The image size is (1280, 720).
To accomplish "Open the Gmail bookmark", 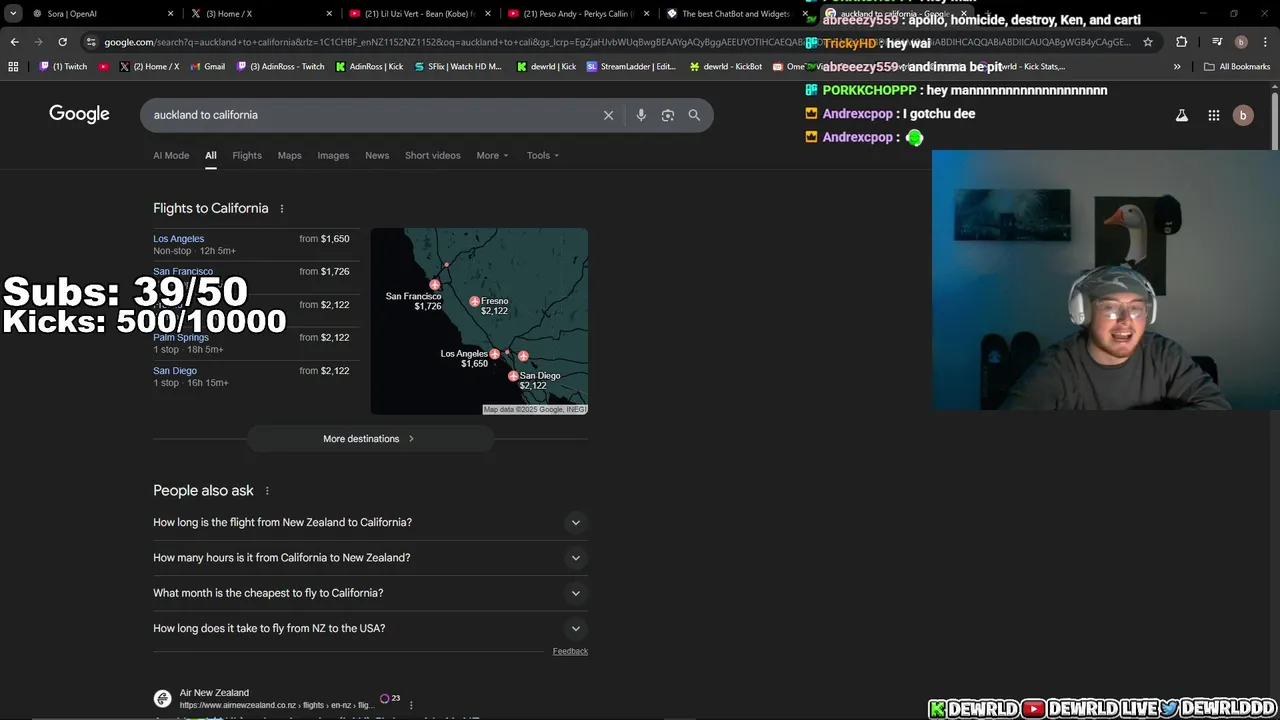I will 207,66.
